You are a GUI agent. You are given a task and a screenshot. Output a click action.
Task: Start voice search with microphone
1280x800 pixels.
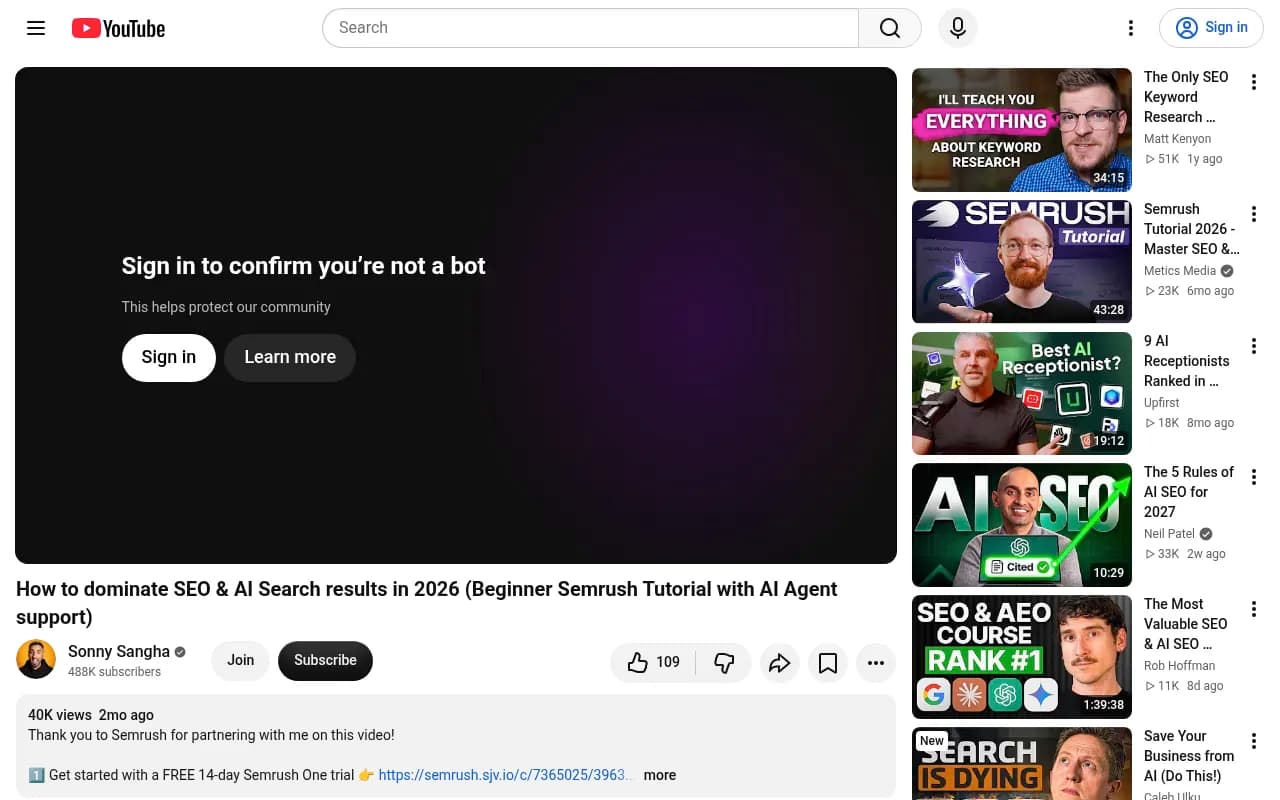coord(958,28)
